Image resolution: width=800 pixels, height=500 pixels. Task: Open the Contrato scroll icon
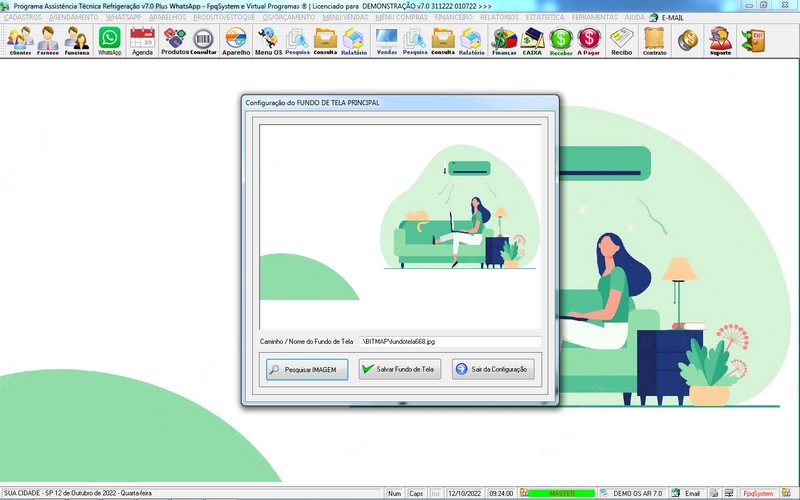point(655,41)
